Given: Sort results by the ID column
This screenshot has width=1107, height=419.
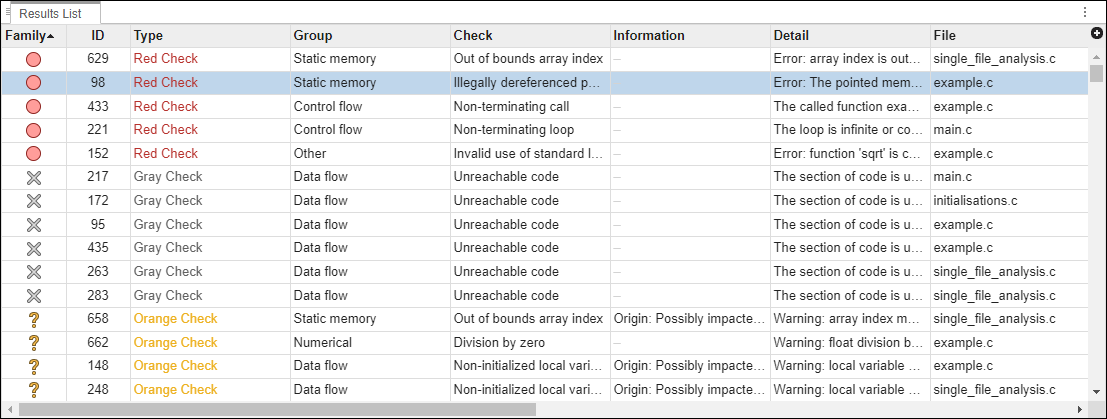Looking at the screenshot, I should pos(98,35).
